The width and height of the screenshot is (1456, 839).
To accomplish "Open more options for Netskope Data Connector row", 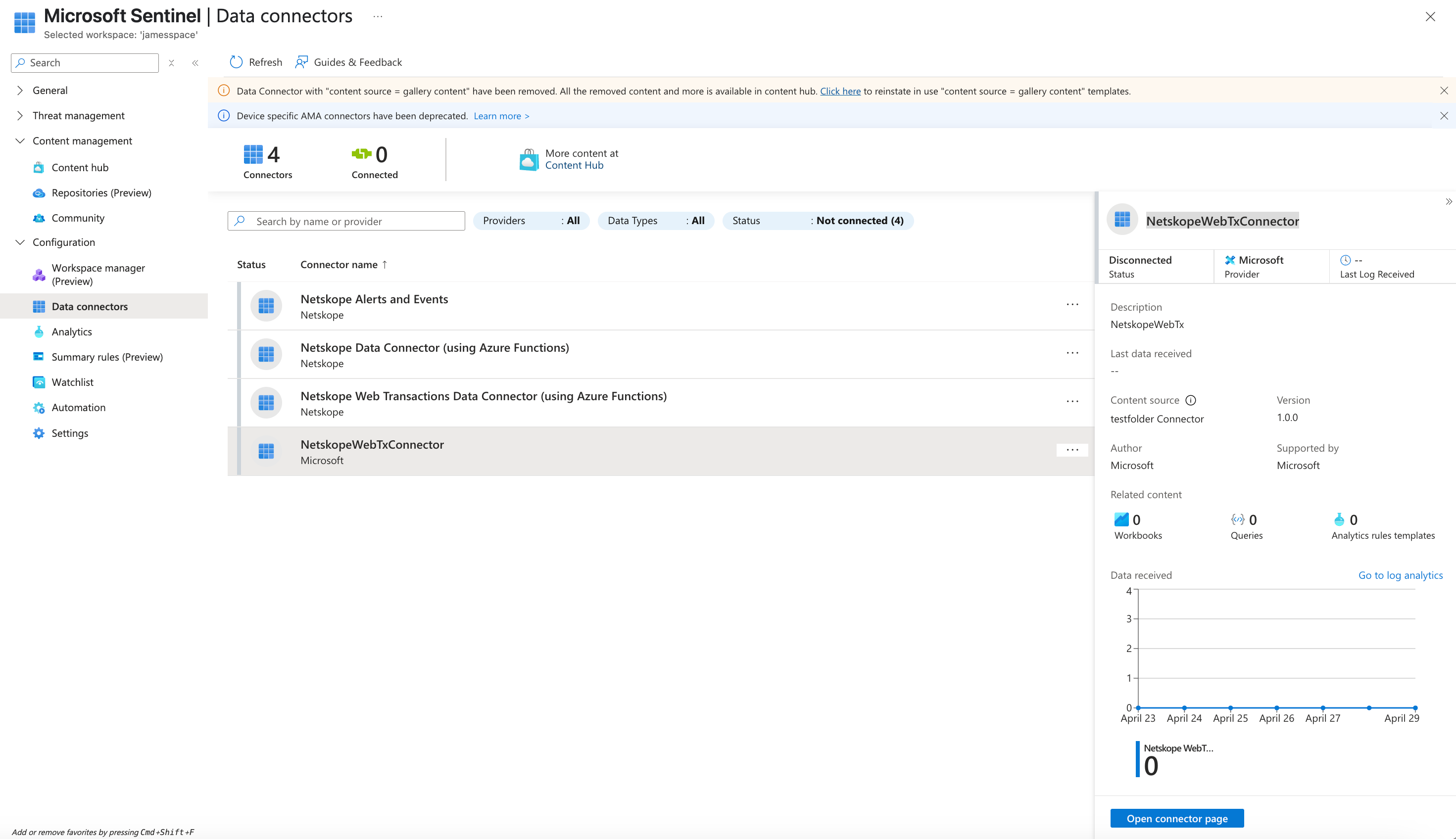I will pyautogui.click(x=1072, y=353).
